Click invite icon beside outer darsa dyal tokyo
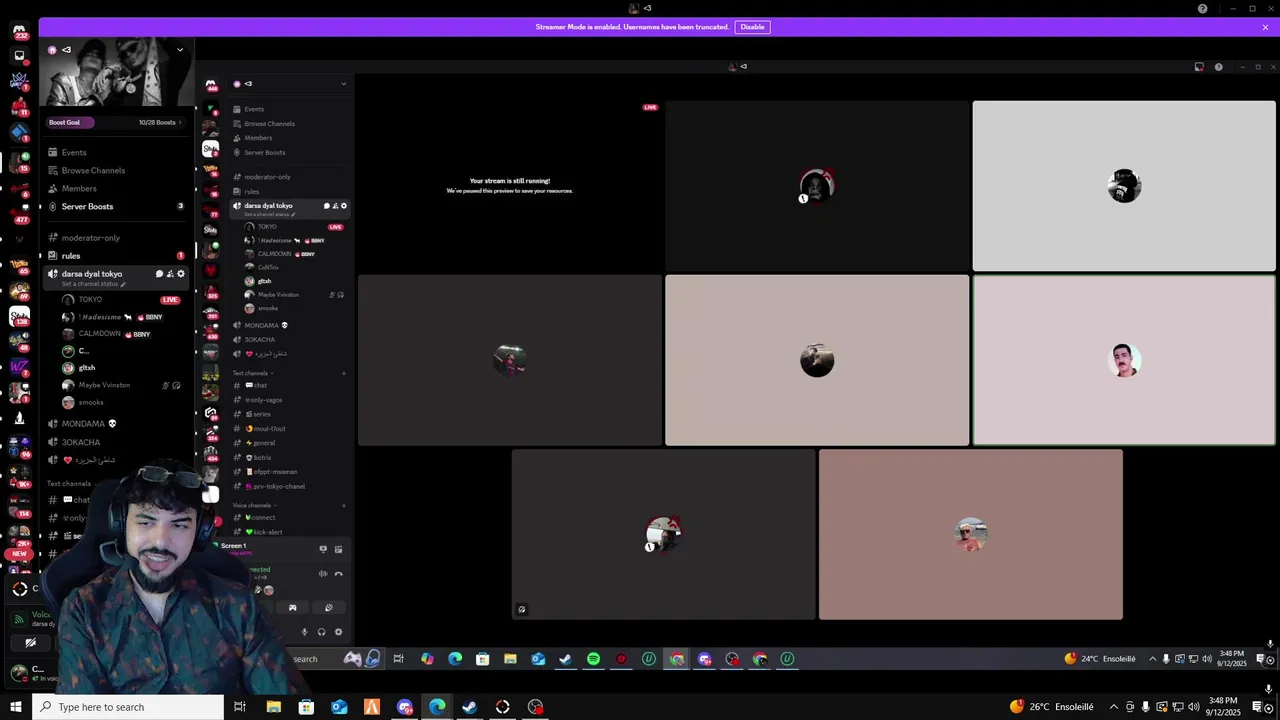 point(170,274)
